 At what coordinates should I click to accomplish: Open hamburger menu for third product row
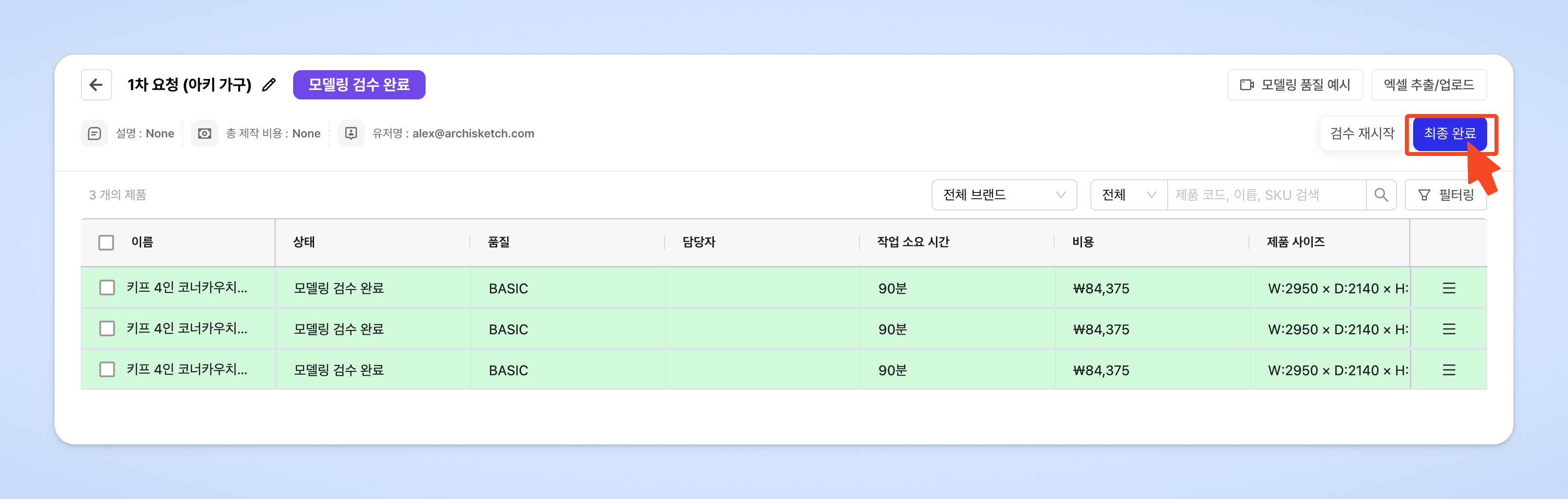click(x=1449, y=370)
